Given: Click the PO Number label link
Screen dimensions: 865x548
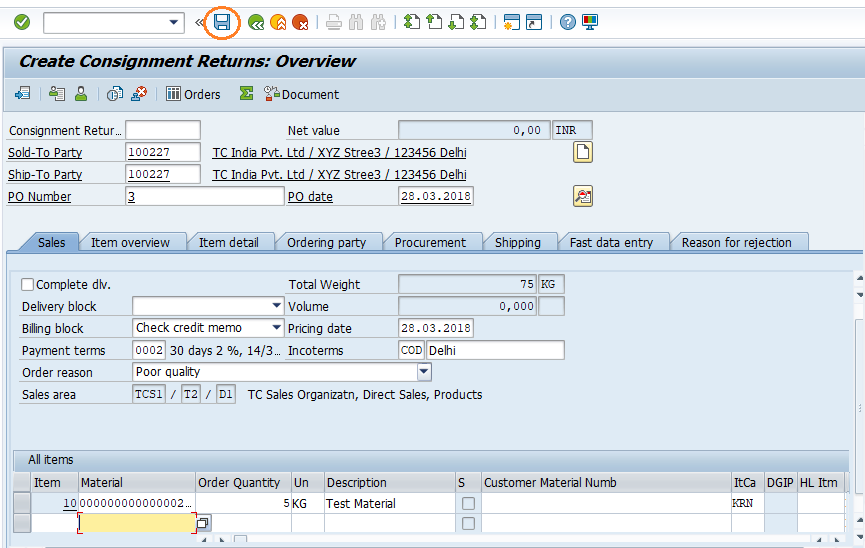Looking at the screenshot, I should 40,197.
